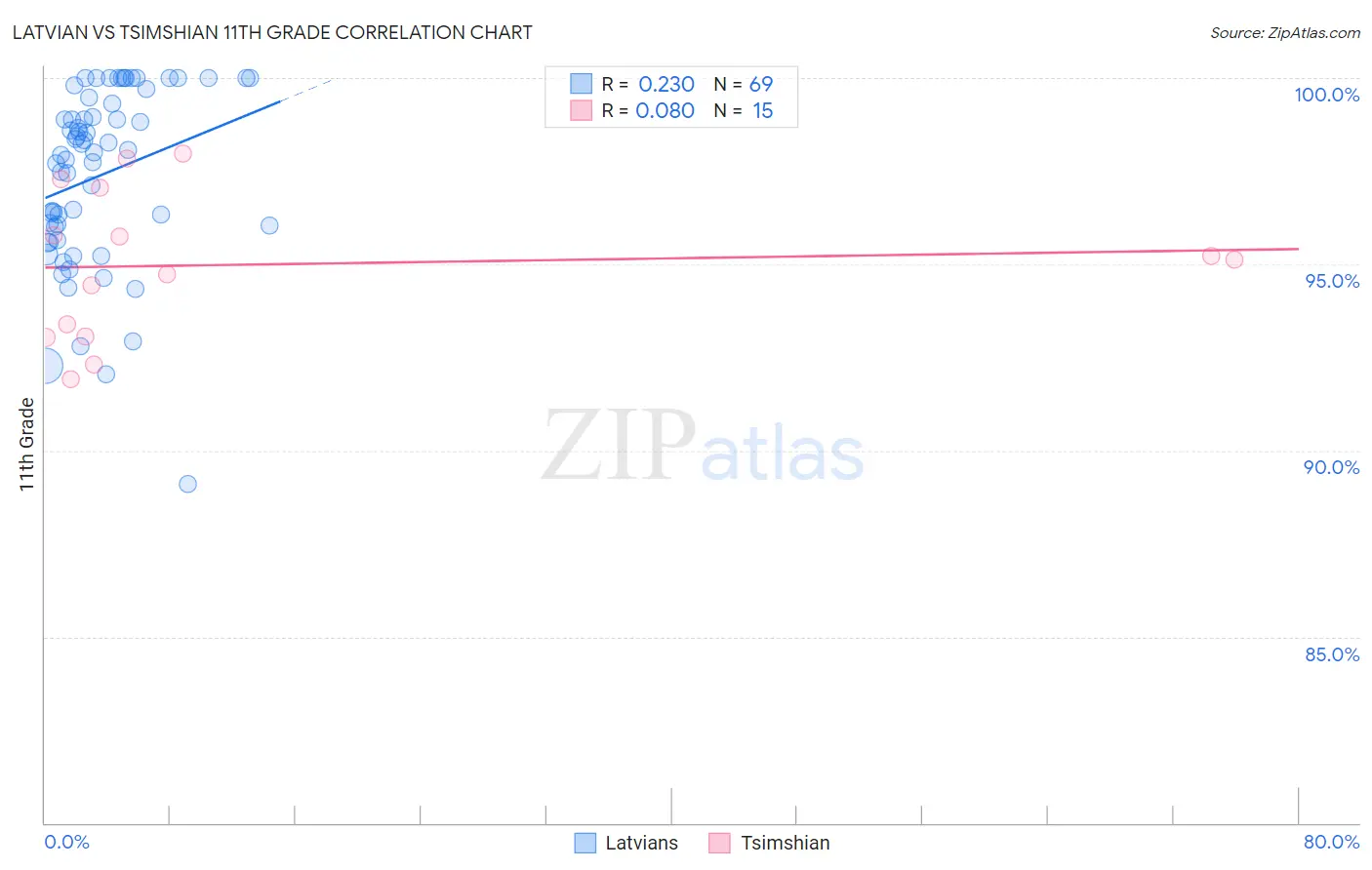Screen dimensions: 1372x870
Task: Click the chart title text
Action: point(272,32)
